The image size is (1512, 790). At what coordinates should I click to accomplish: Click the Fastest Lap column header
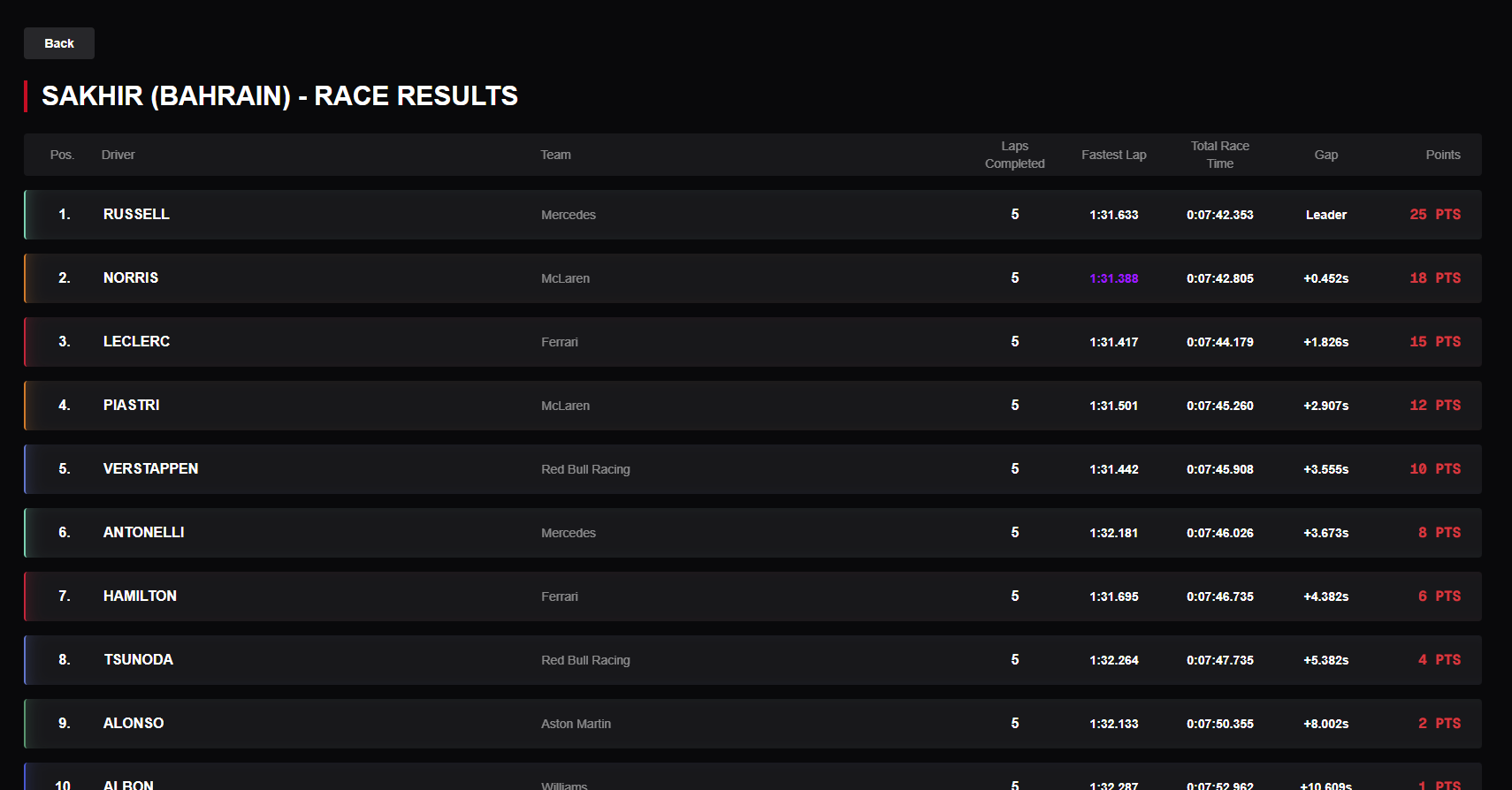(x=1113, y=155)
